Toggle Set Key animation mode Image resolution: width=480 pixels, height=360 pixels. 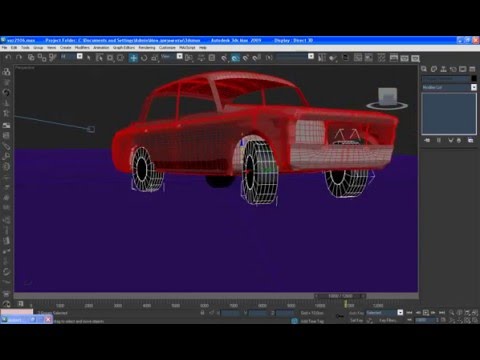tap(356, 320)
